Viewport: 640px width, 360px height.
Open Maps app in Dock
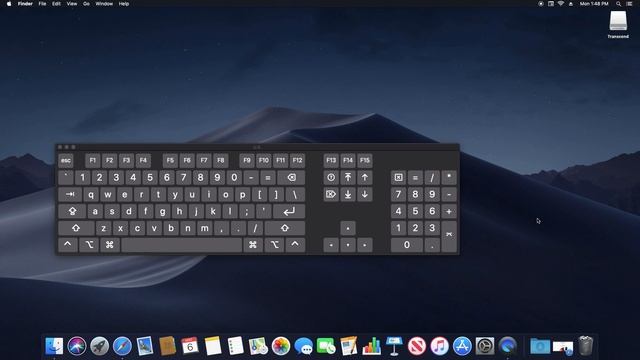pos(258,346)
